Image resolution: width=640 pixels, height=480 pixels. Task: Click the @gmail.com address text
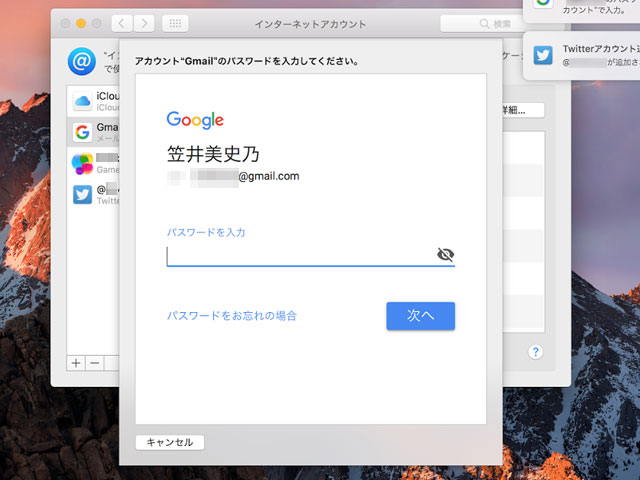(269, 176)
